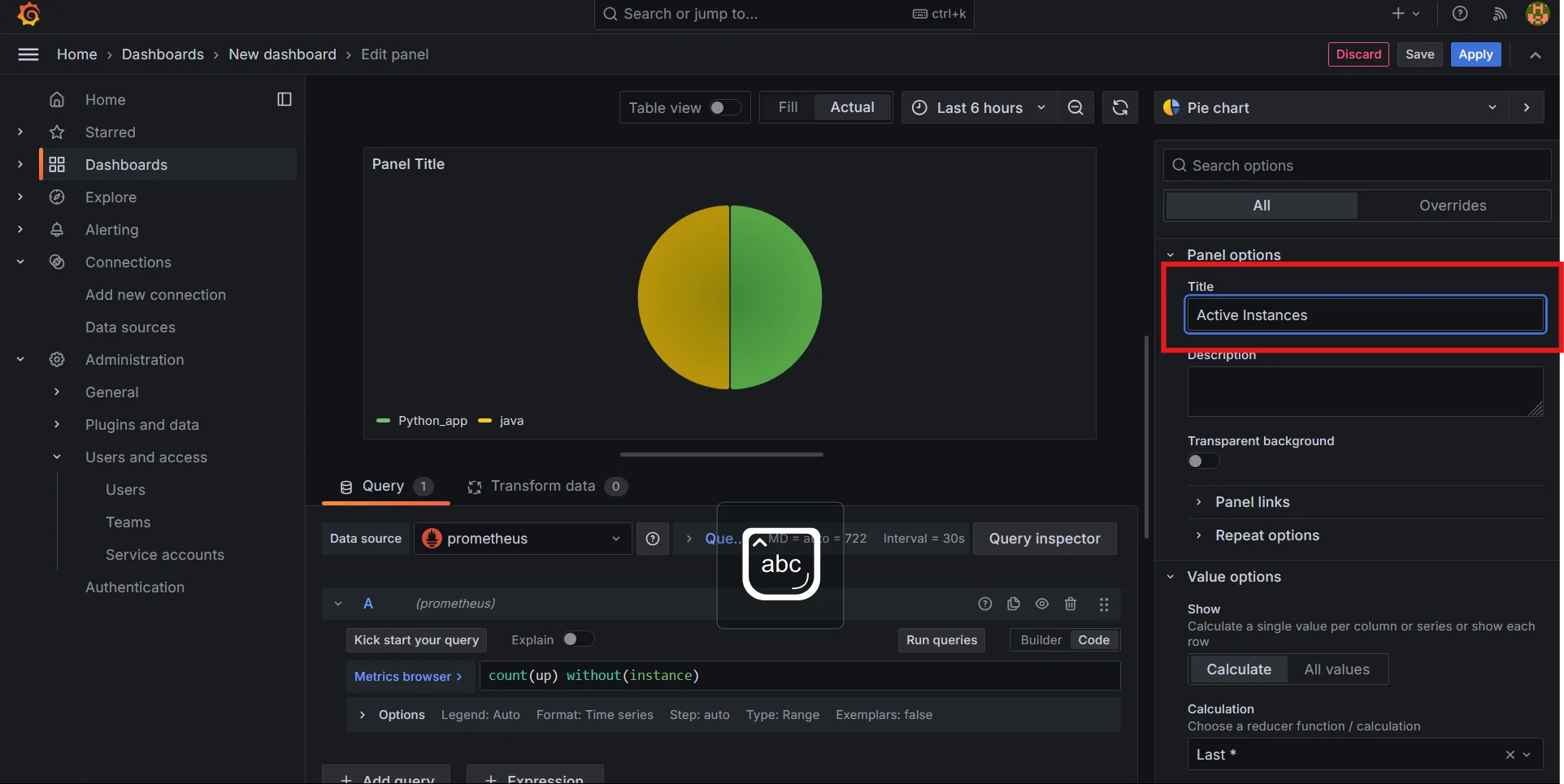
Task: Click the zoom out time range icon
Action: point(1075,108)
